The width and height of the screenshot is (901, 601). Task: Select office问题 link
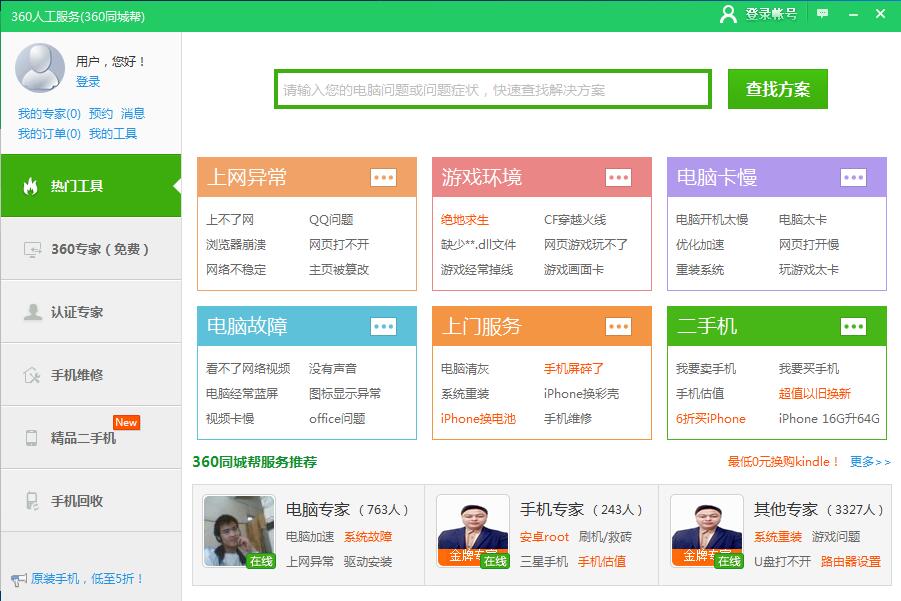337,418
